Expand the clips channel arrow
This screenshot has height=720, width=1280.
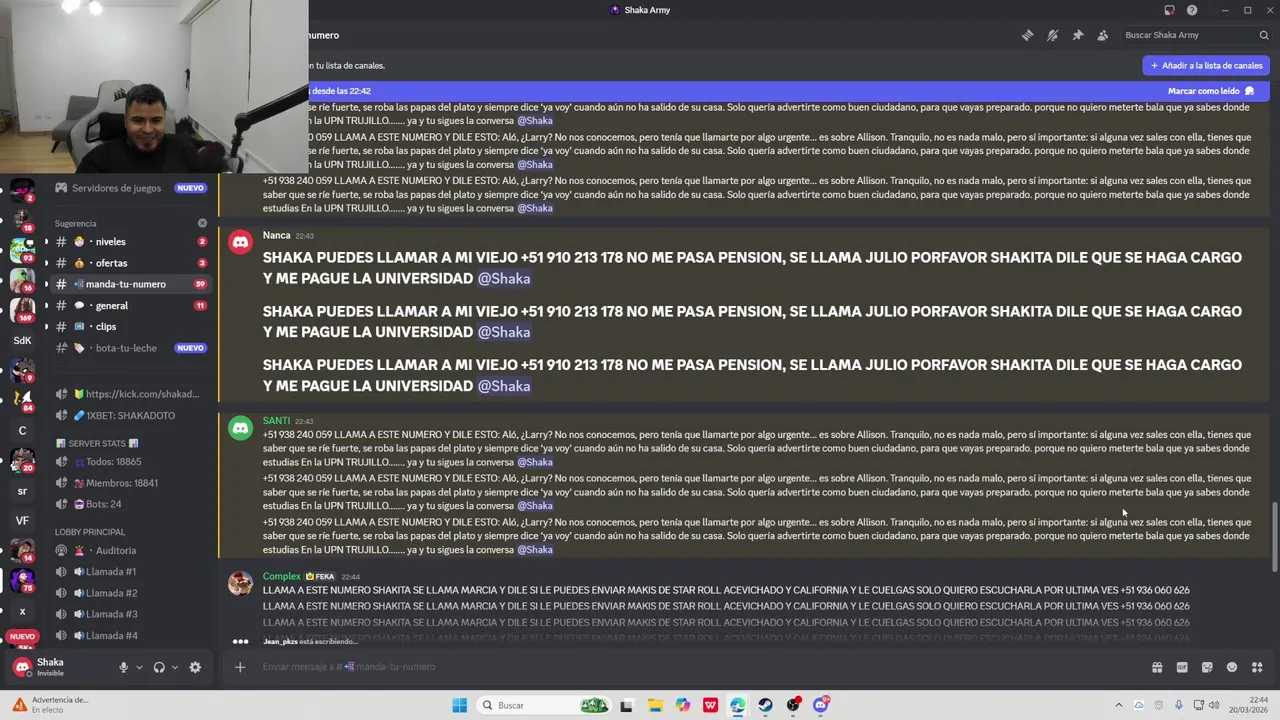[x=46, y=327]
